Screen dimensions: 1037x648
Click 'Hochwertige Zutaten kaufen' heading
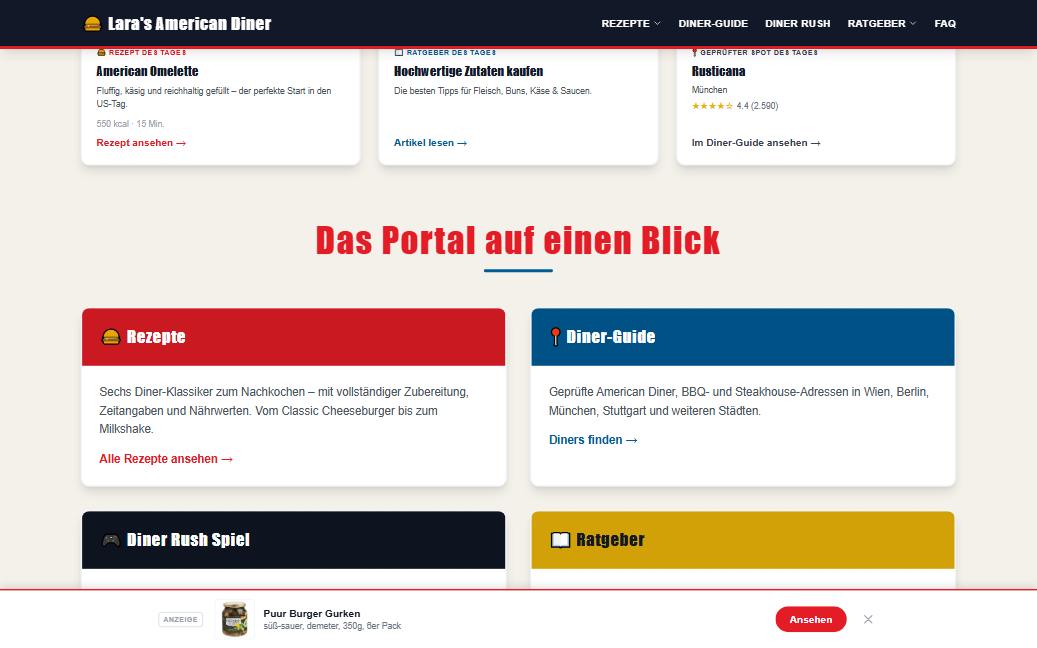468,71
